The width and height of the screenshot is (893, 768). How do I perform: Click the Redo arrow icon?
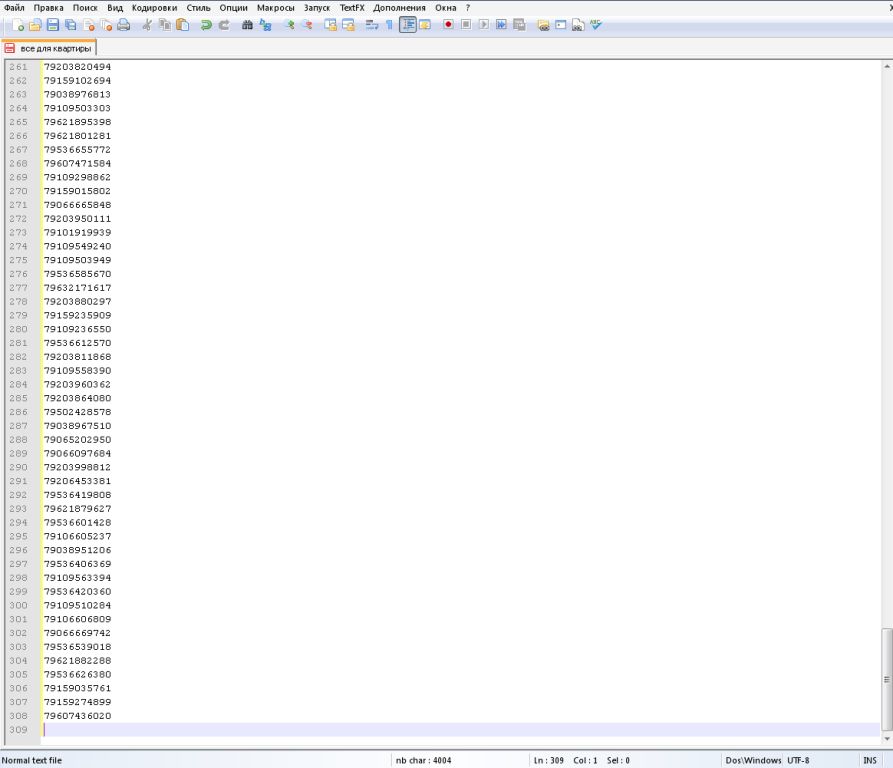[224, 24]
